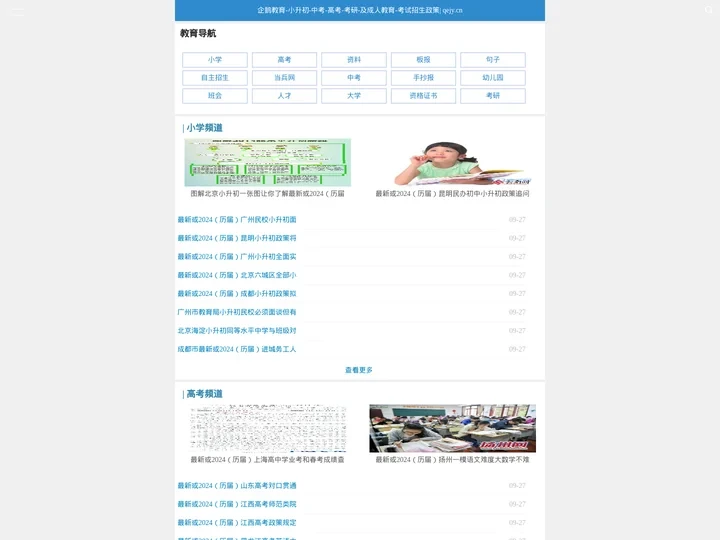Open article 成都小升初政策拟

point(237,293)
